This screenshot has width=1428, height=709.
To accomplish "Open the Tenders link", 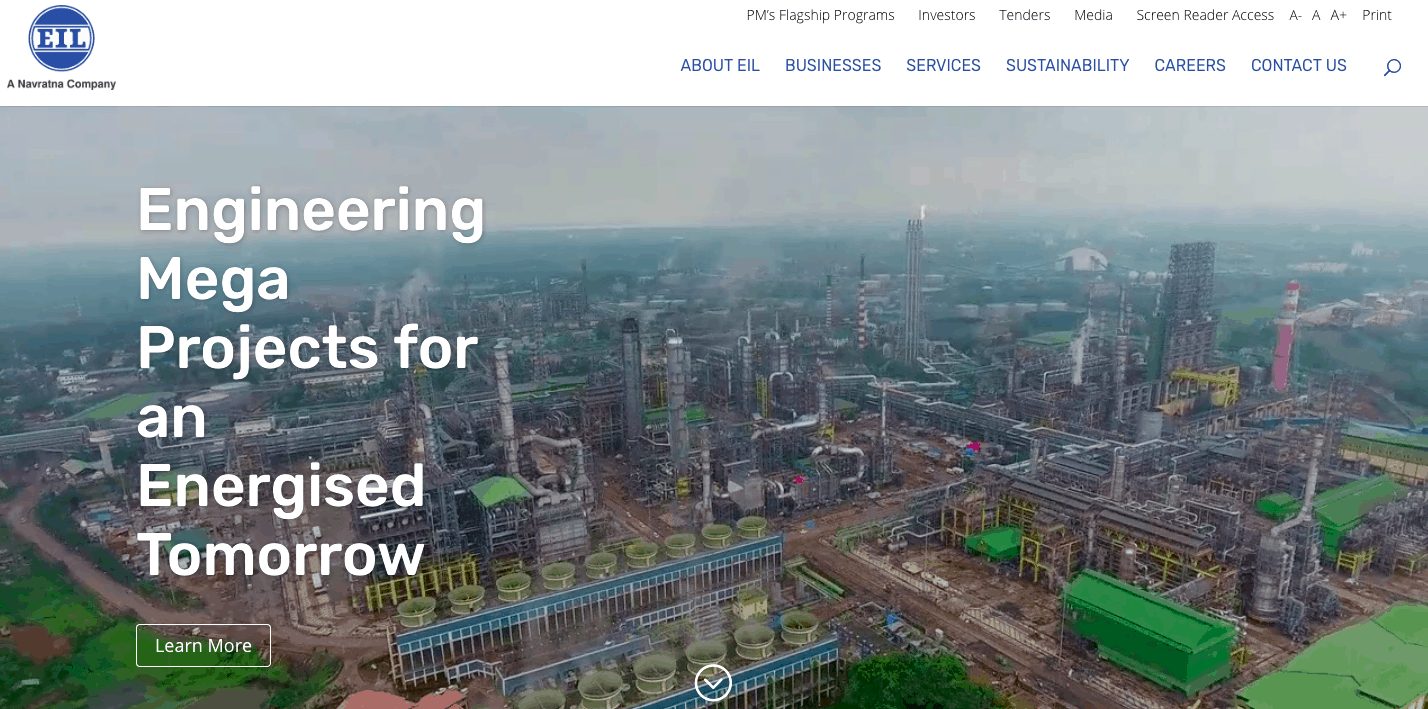I will tap(1024, 15).
